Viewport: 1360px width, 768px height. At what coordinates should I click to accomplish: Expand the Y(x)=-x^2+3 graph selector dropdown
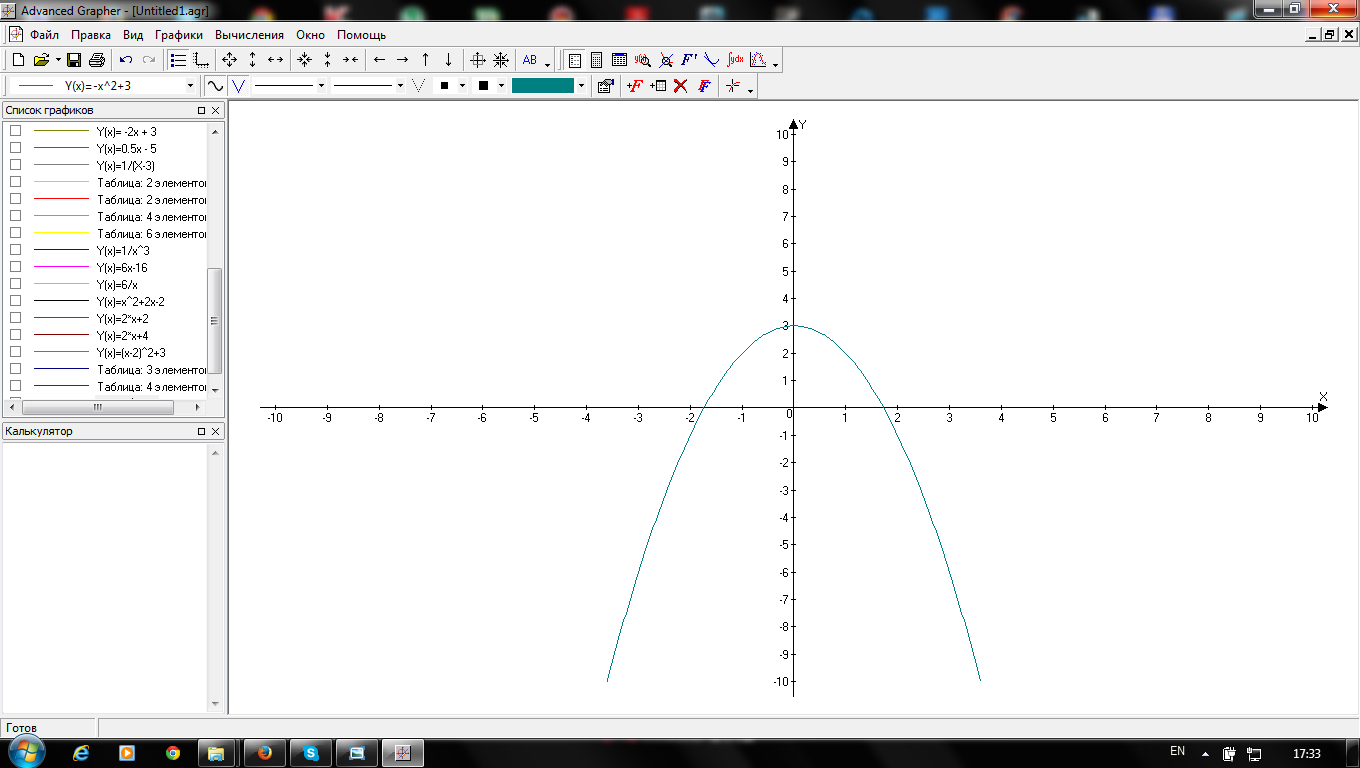click(x=190, y=86)
